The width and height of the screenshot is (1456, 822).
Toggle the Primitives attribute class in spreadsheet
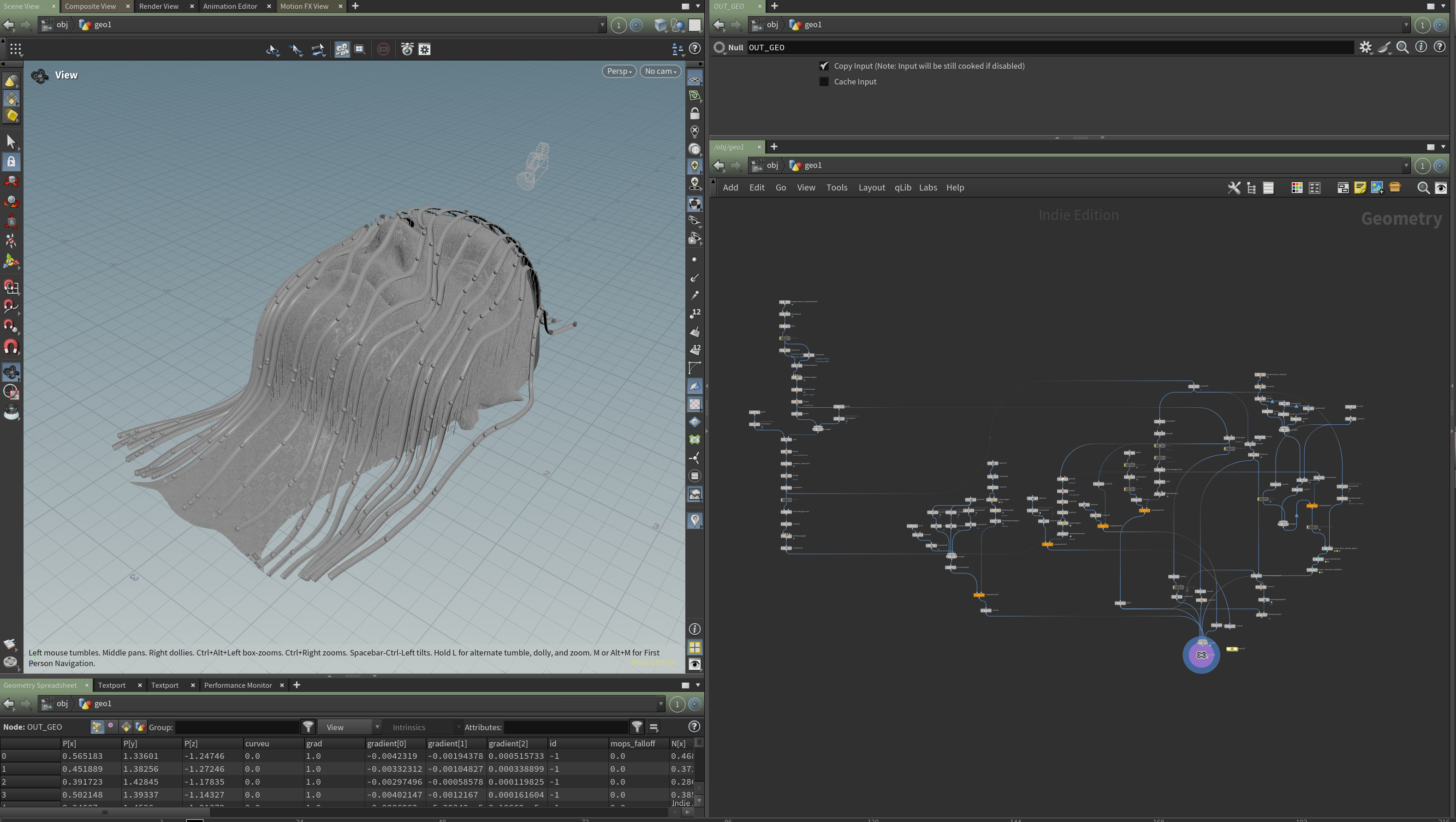coord(125,727)
